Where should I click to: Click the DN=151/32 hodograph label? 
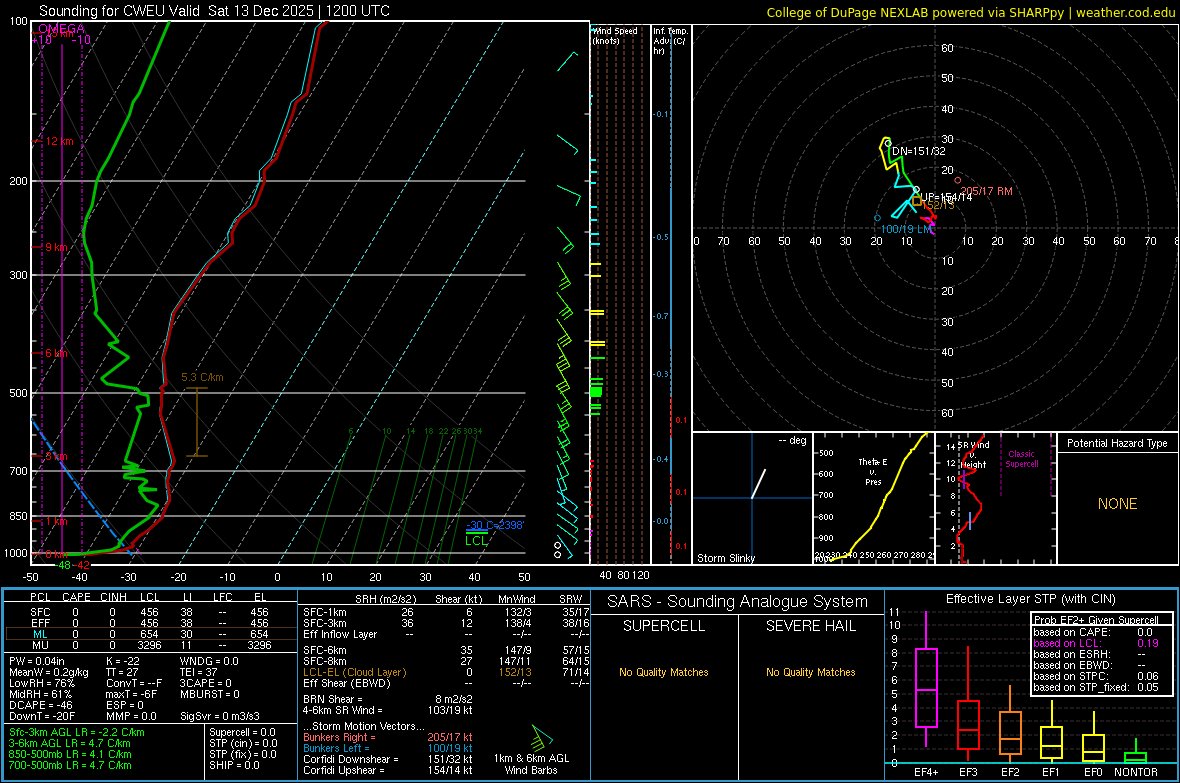pos(918,151)
